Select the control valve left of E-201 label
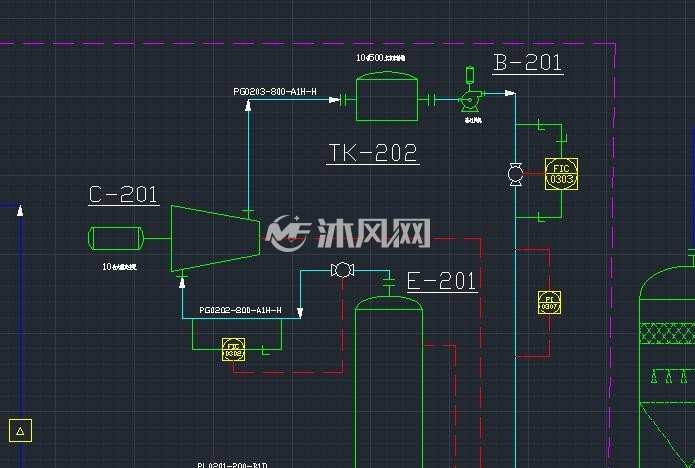The width and height of the screenshot is (695, 468). [342, 270]
